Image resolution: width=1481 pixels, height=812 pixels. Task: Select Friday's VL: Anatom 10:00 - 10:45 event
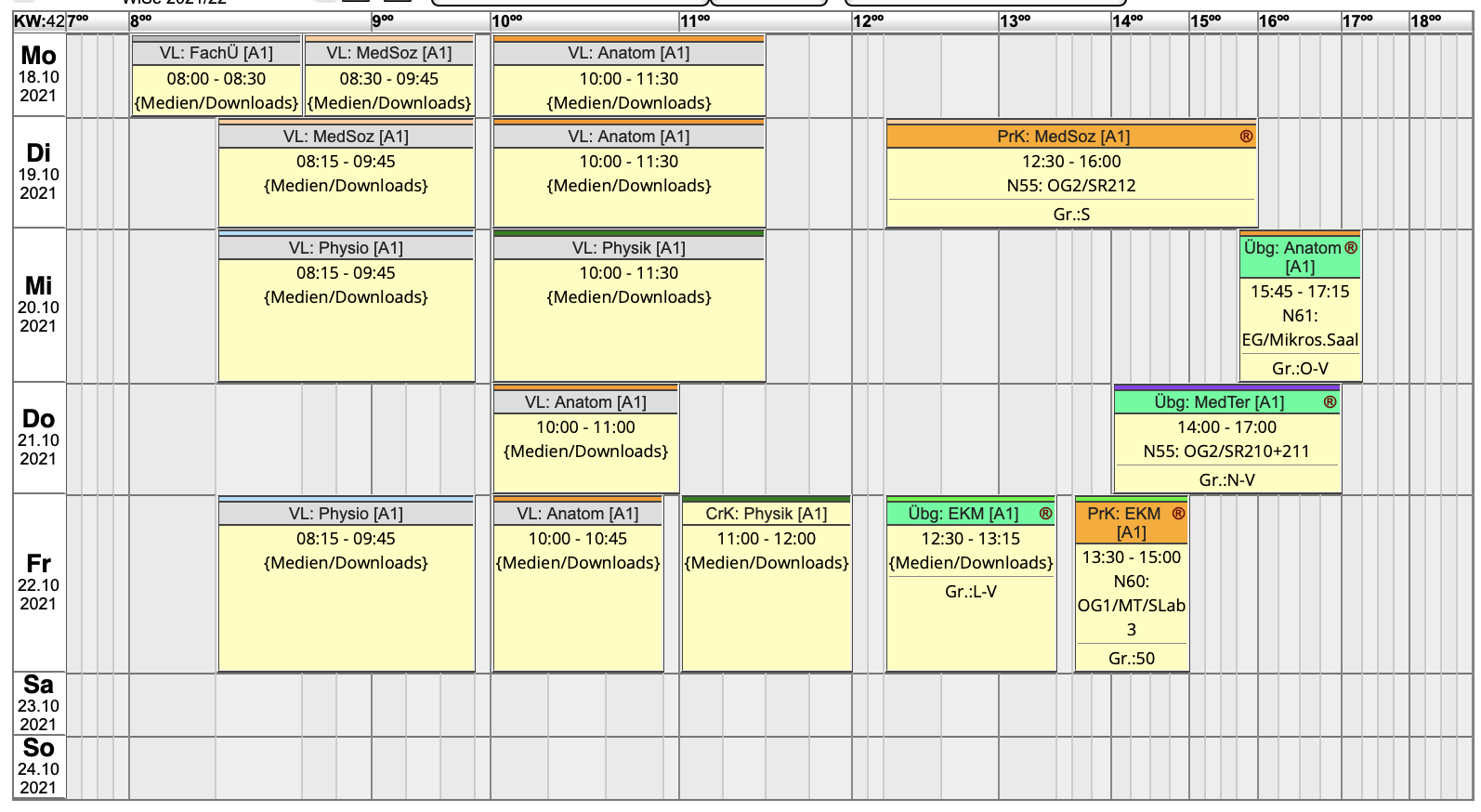point(578,539)
